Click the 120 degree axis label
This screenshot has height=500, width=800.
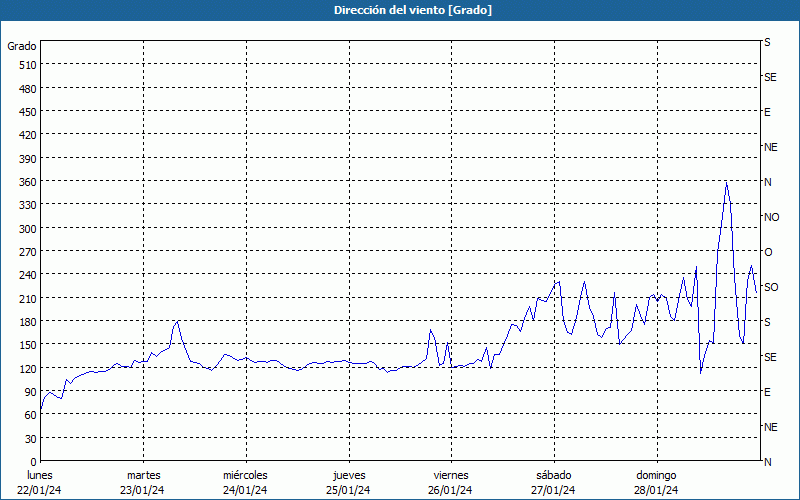tap(28, 369)
